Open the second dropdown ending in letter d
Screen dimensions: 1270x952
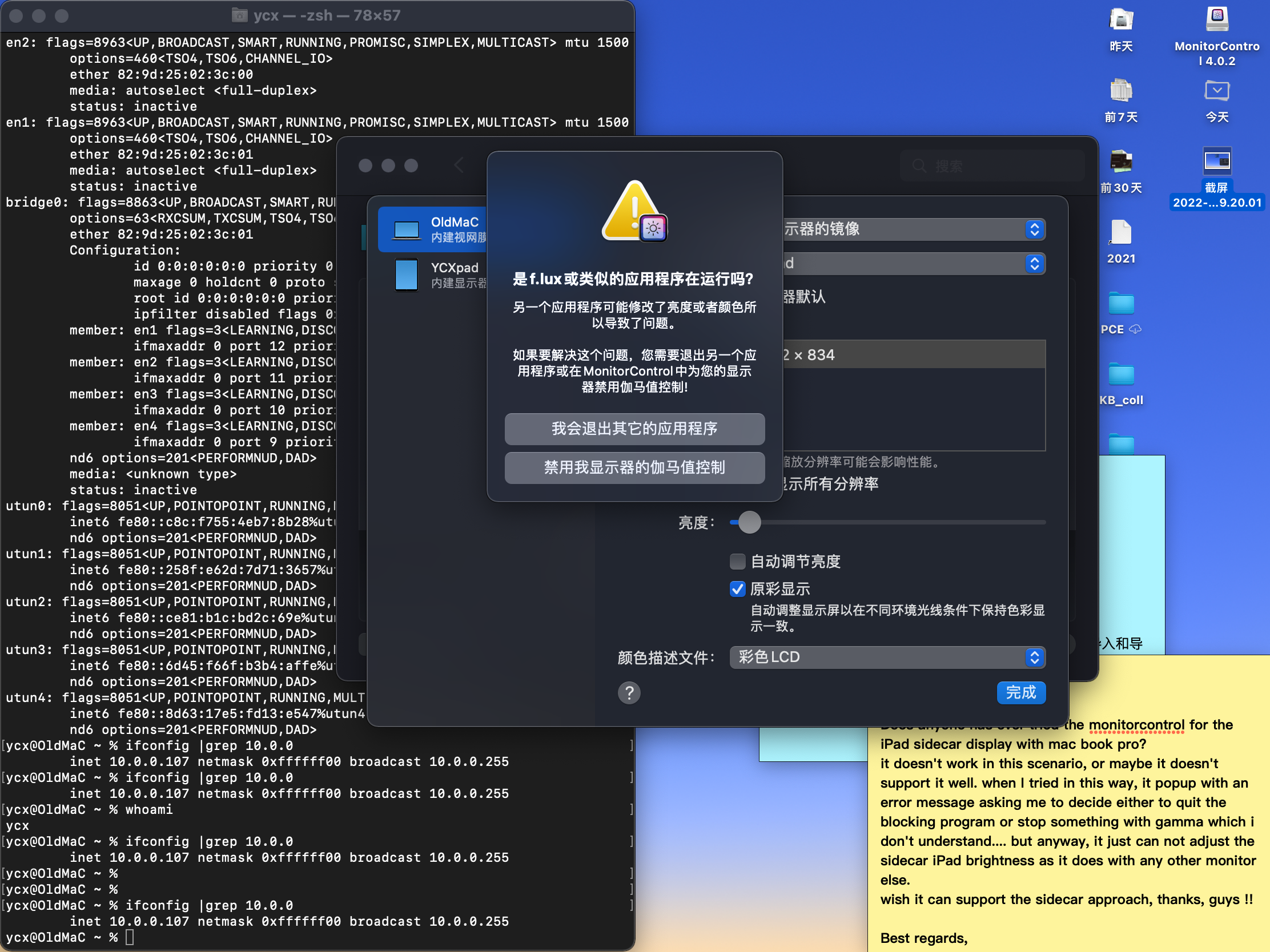[915, 263]
